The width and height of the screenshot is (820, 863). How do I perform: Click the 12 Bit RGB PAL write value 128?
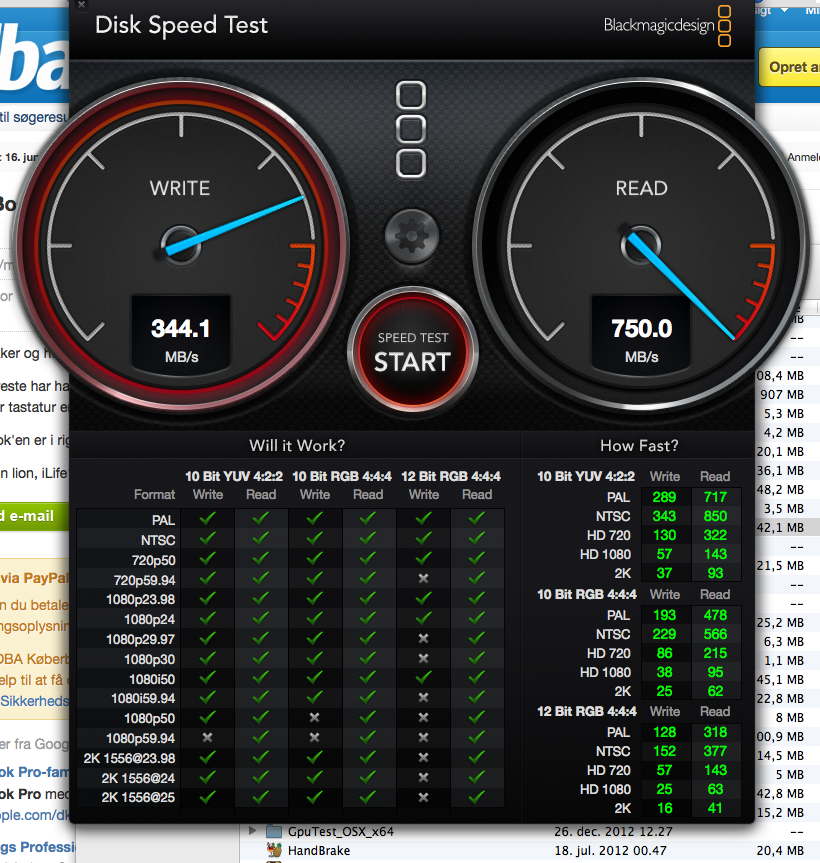(x=664, y=733)
